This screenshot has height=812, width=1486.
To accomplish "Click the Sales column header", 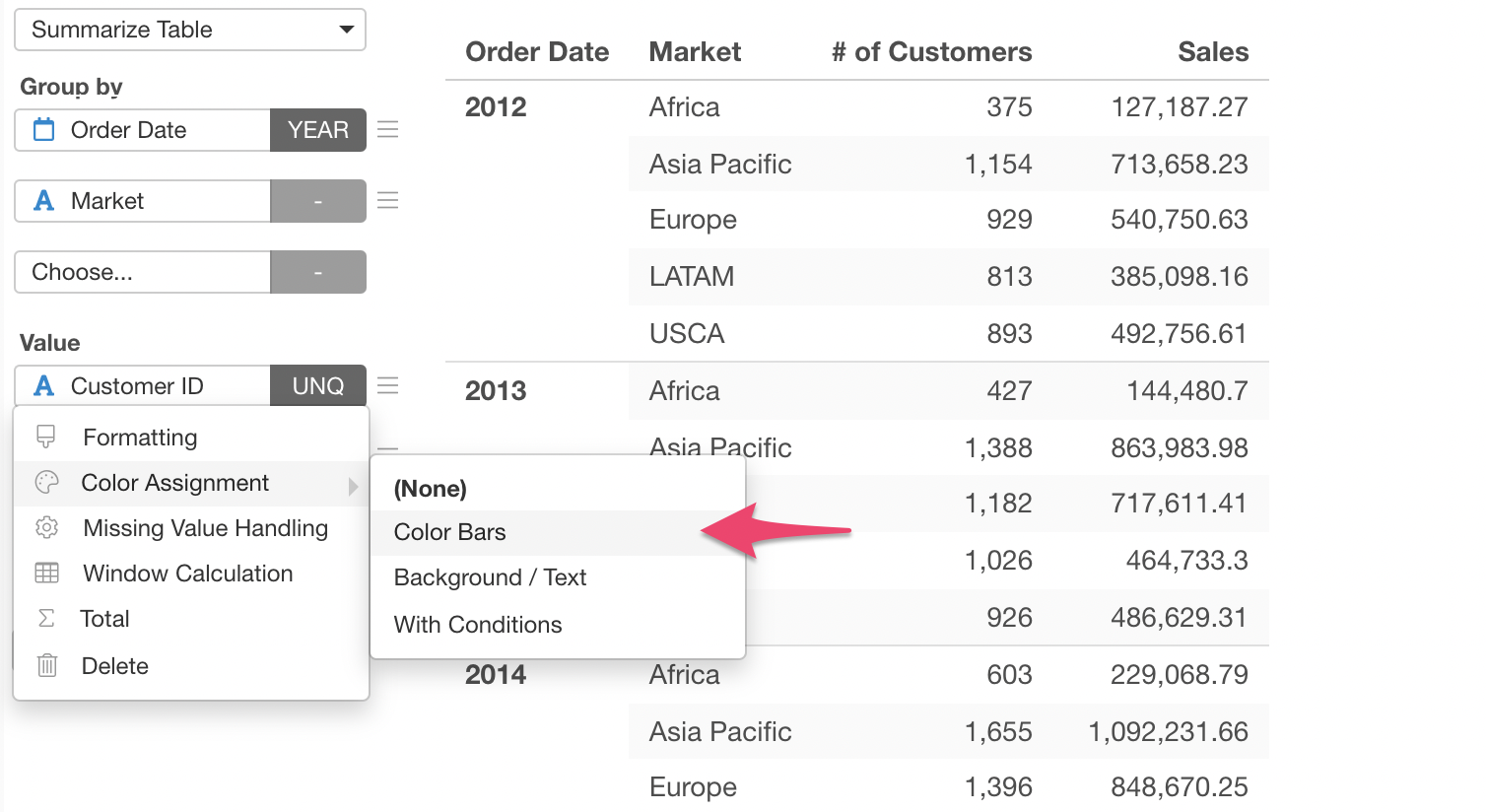I will point(1212,52).
